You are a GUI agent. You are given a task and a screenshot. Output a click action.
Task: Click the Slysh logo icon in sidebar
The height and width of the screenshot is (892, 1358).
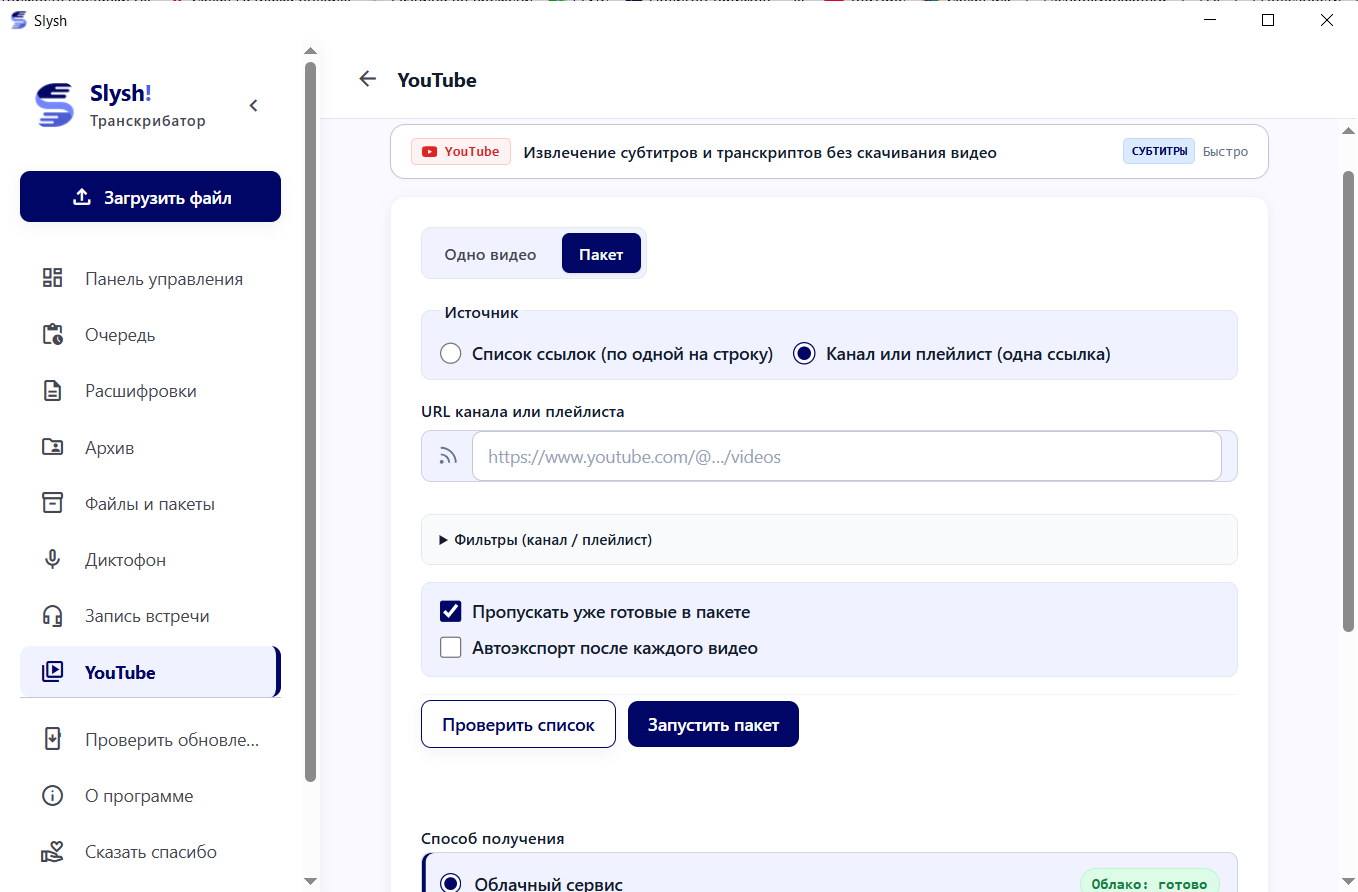(54, 105)
